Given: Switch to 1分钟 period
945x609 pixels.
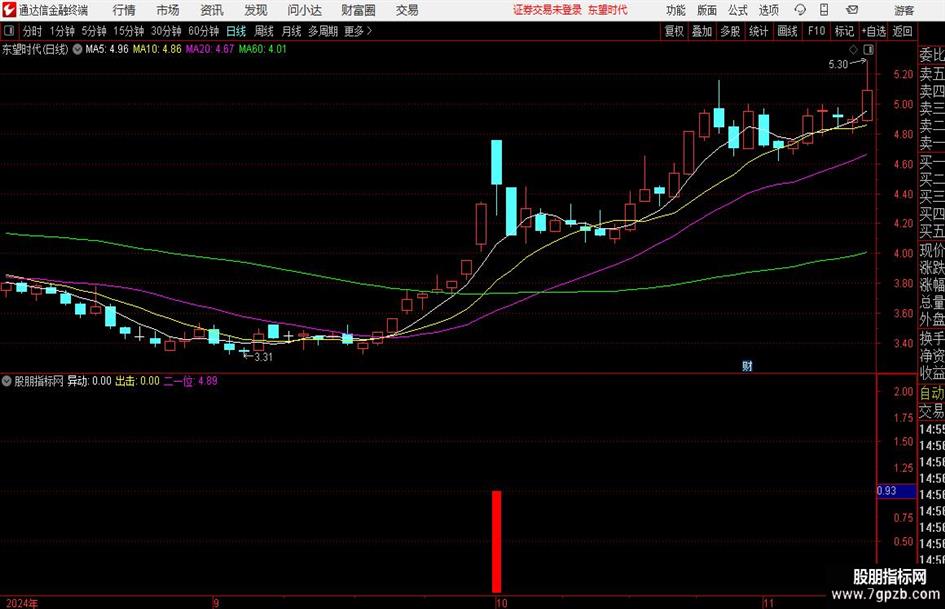Looking at the screenshot, I should click(62, 31).
